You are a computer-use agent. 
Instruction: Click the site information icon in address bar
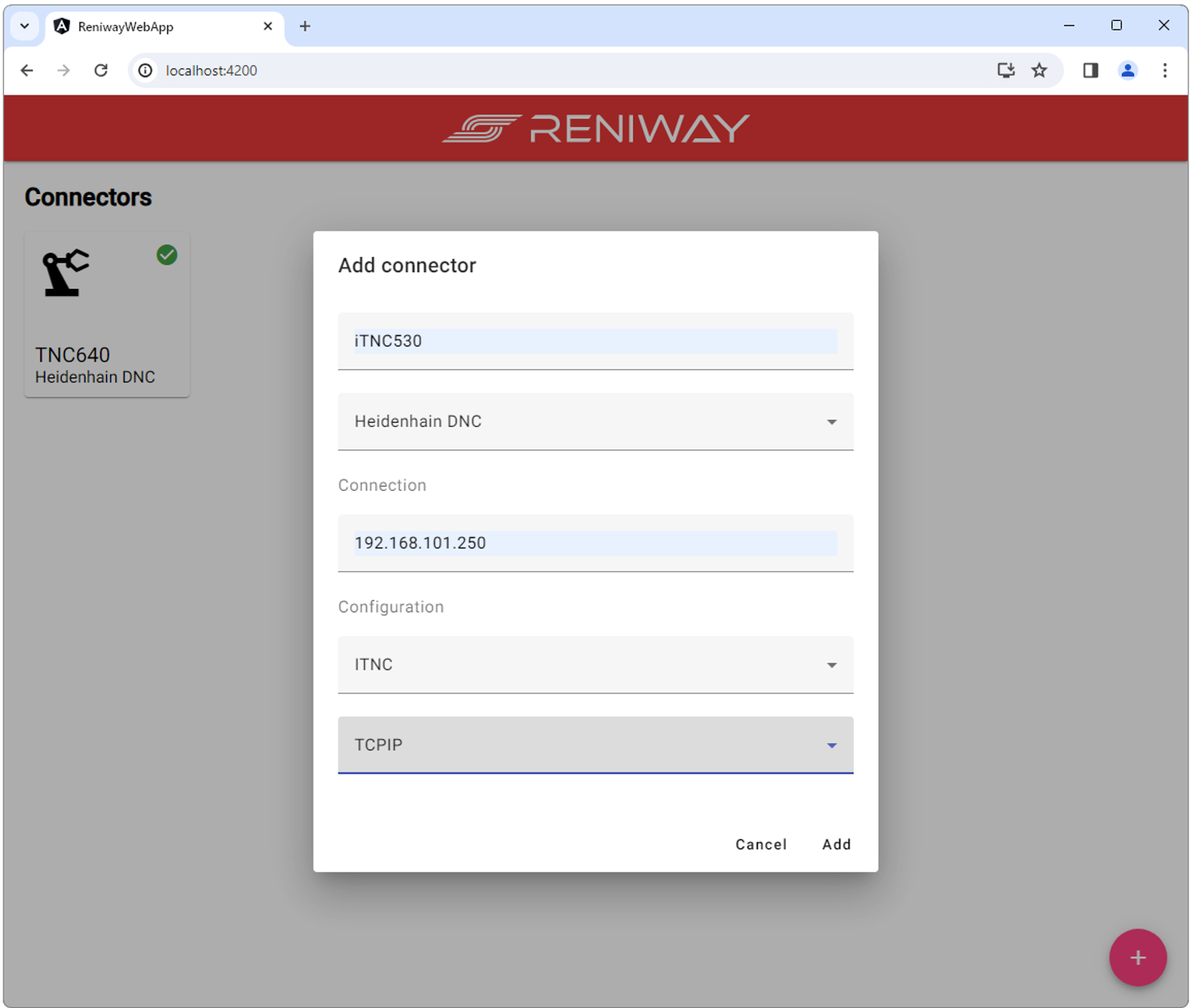(145, 70)
